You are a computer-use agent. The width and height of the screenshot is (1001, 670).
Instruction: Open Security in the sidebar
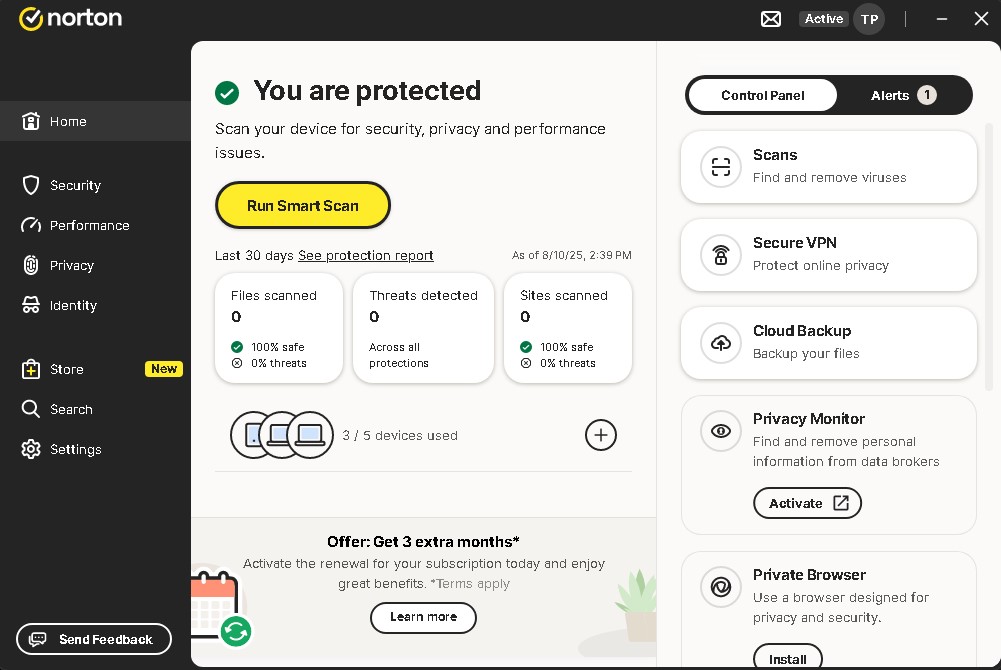click(x=75, y=185)
